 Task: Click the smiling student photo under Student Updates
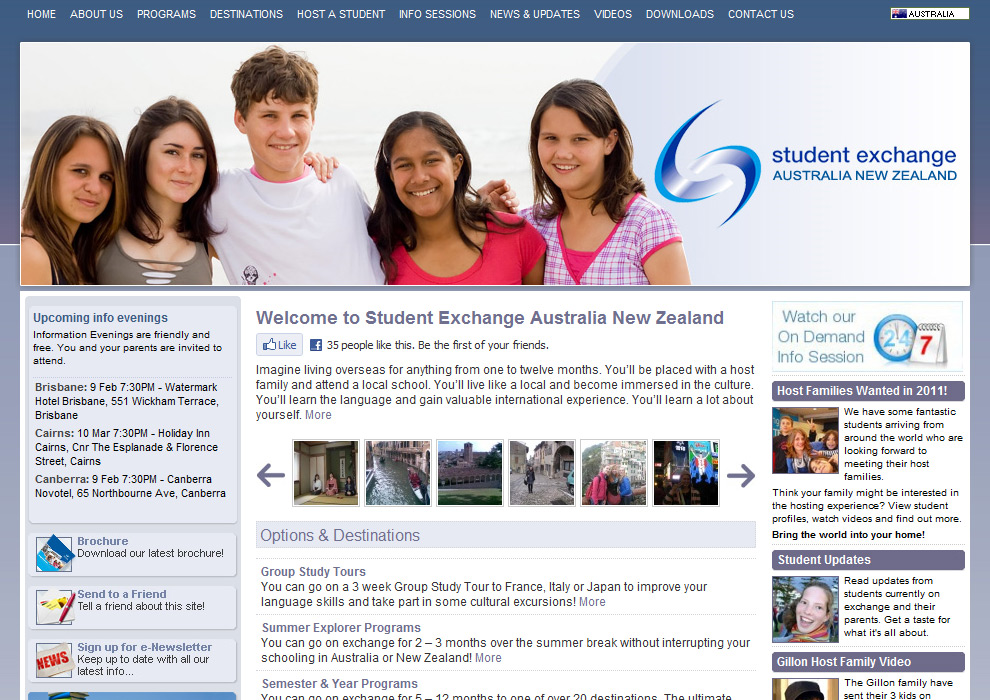tap(805, 610)
